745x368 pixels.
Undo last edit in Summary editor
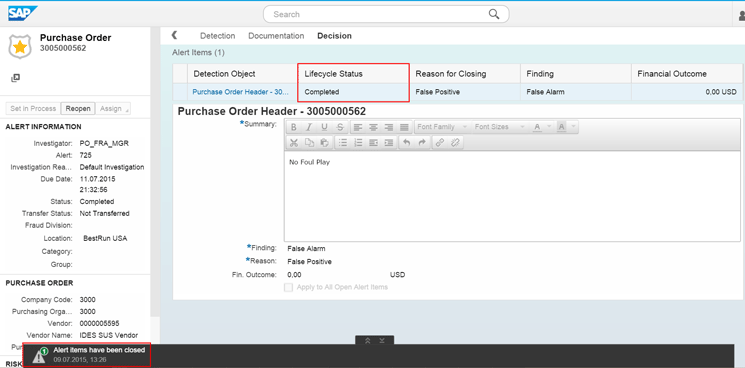click(407, 143)
